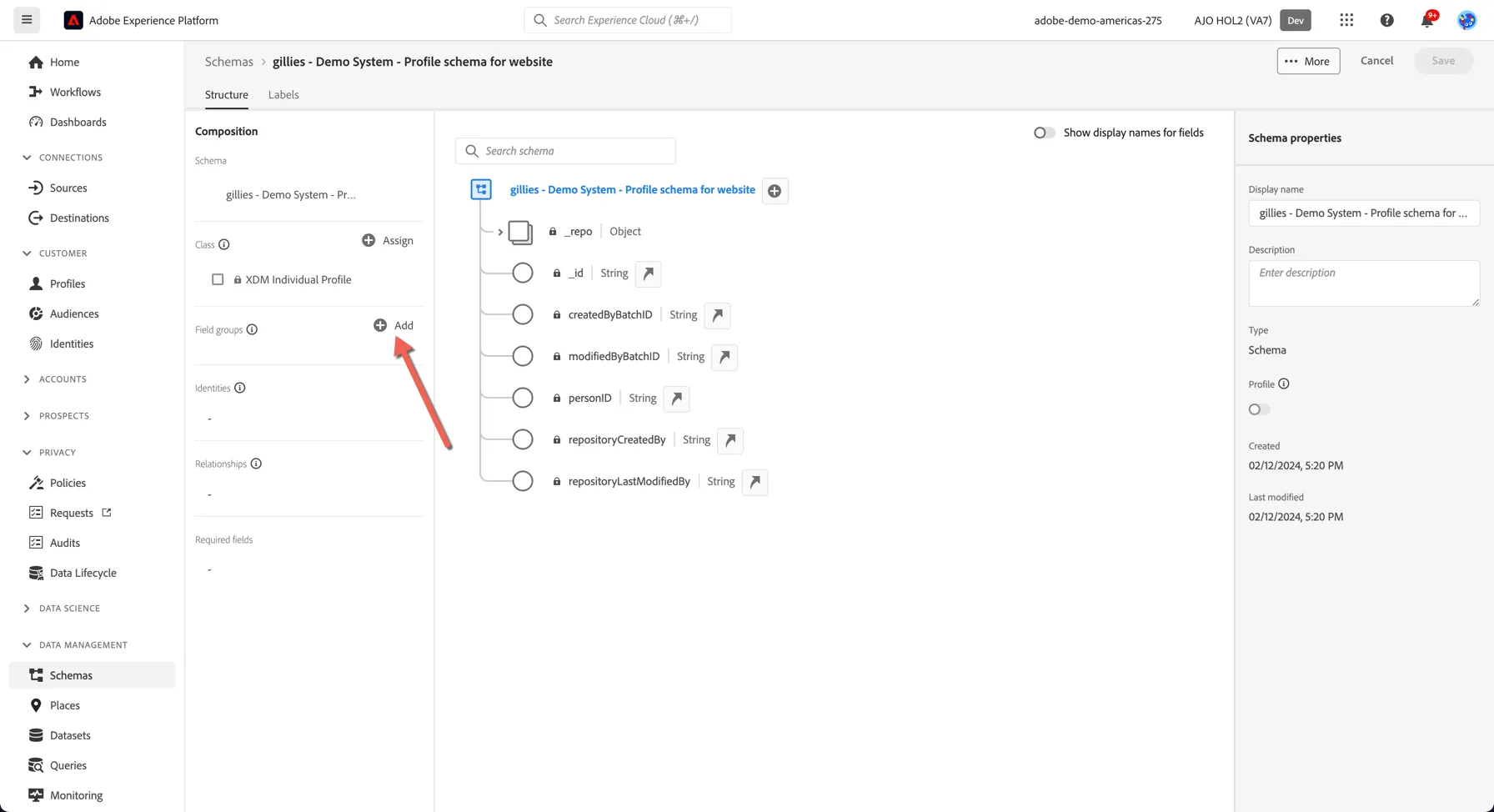This screenshot has height=812, width=1494.
Task: Open the notifications bell
Action: tap(1427, 20)
